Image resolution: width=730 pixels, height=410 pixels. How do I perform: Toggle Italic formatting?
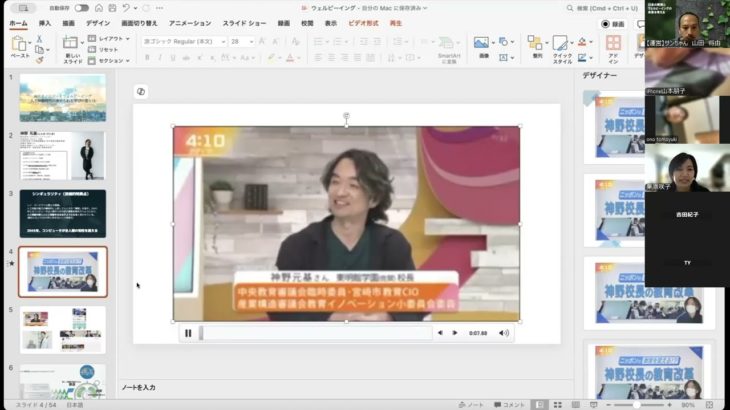tap(160, 58)
